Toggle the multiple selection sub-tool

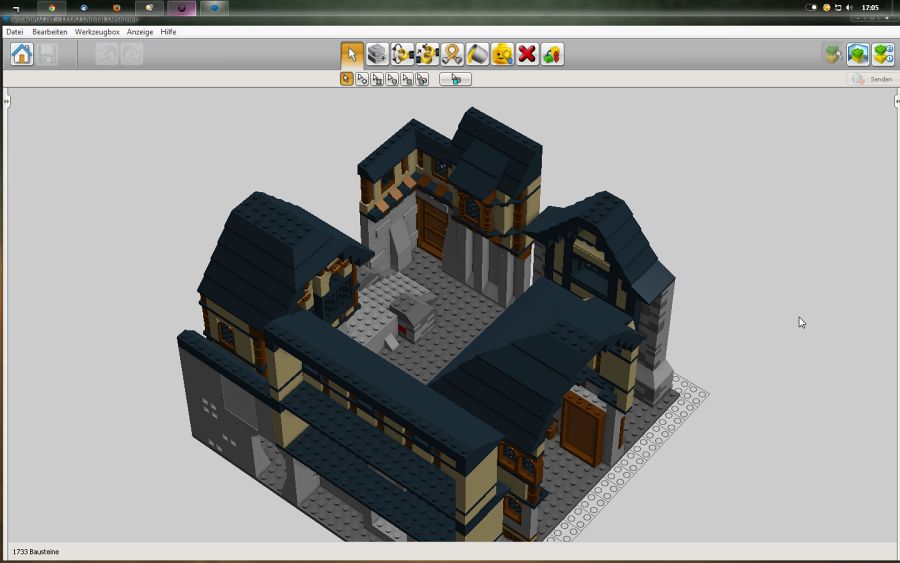tap(362, 79)
